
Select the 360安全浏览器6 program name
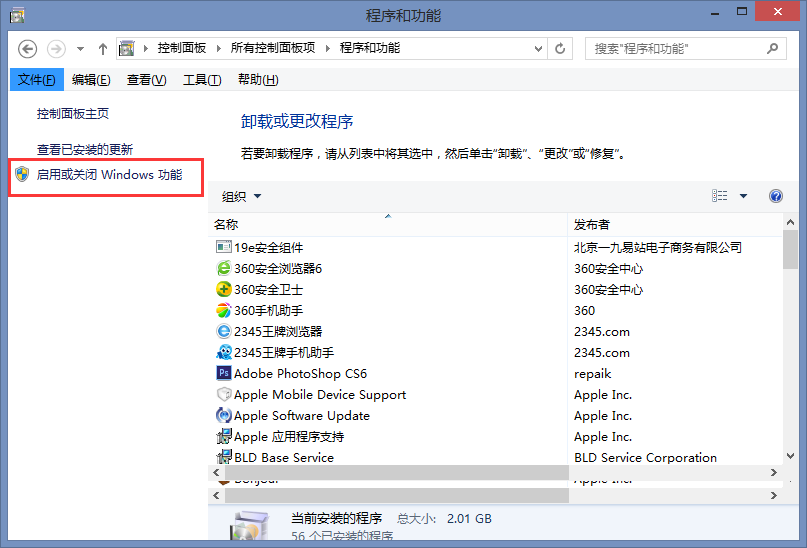click(x=278, y=269)
